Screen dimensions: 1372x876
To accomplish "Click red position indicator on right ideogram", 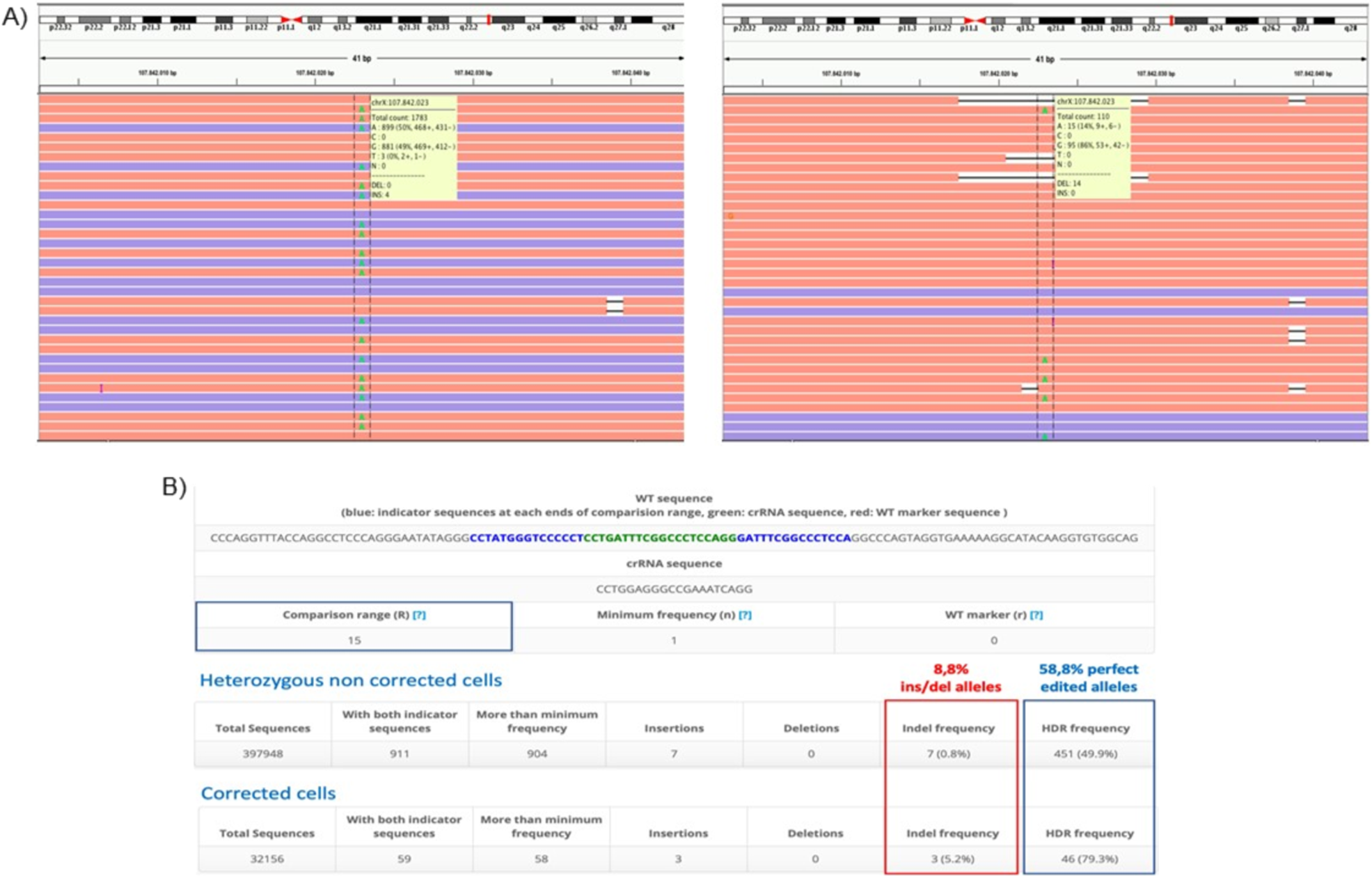I will point(1172,21).
